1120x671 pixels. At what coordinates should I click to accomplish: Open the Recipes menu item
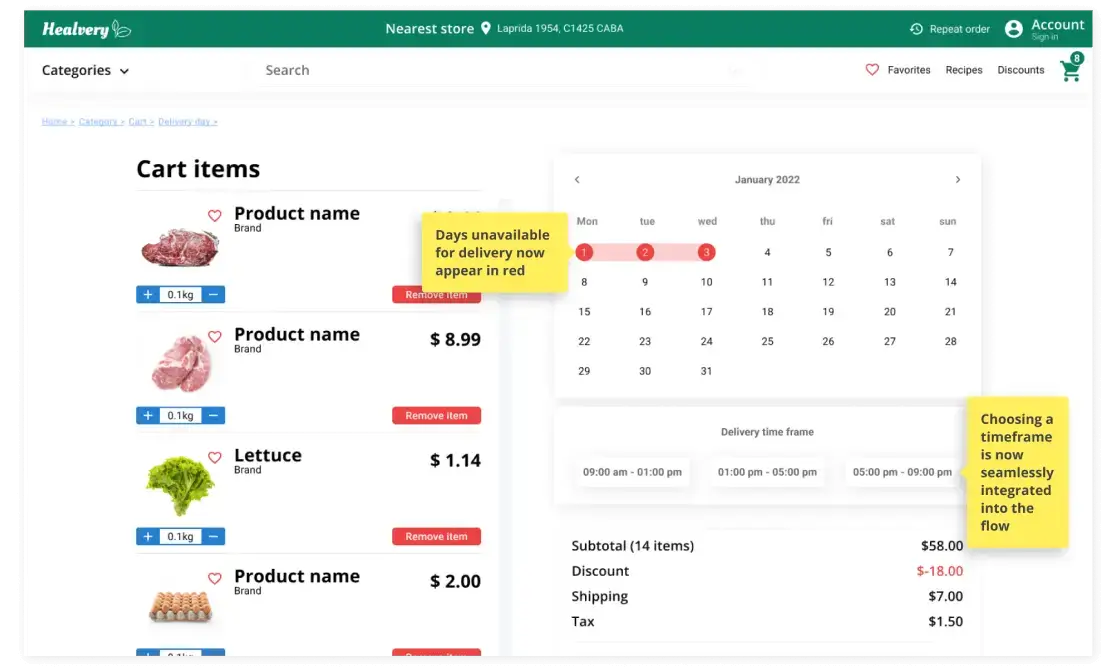(x=964, y=70)
